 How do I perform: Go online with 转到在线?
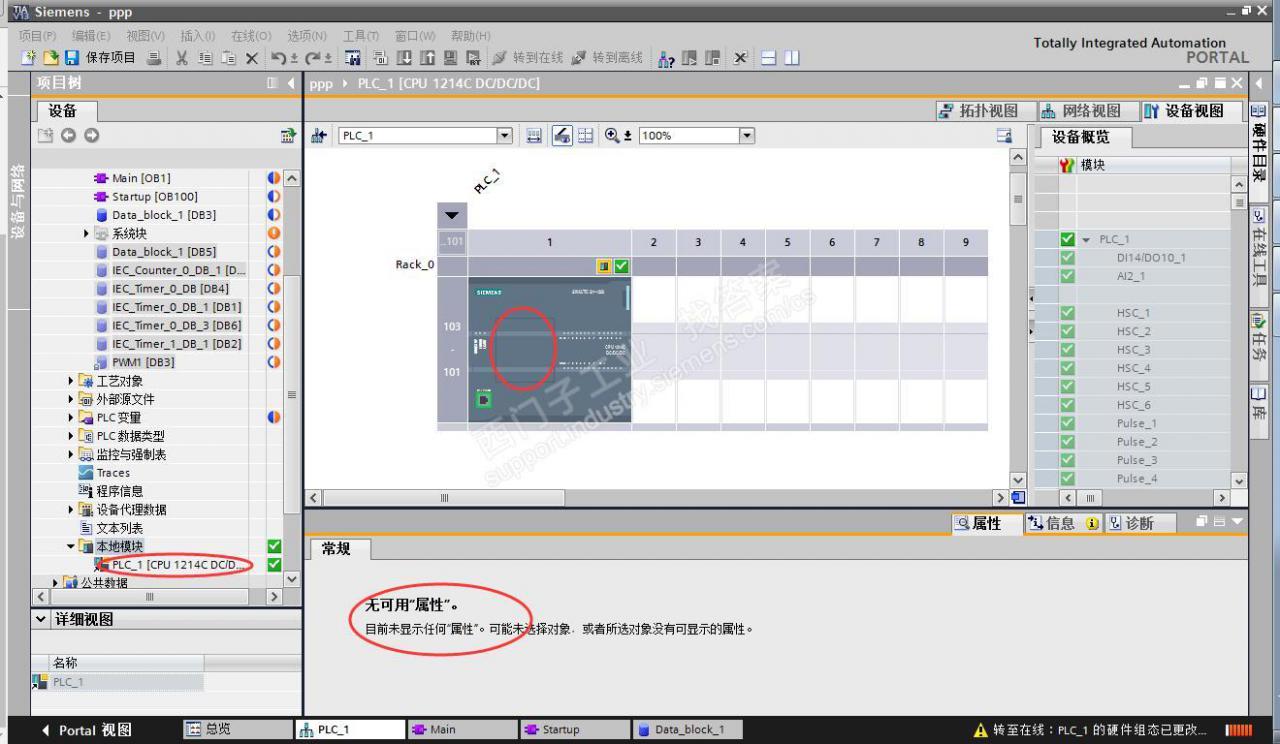[x=526, y=58]
